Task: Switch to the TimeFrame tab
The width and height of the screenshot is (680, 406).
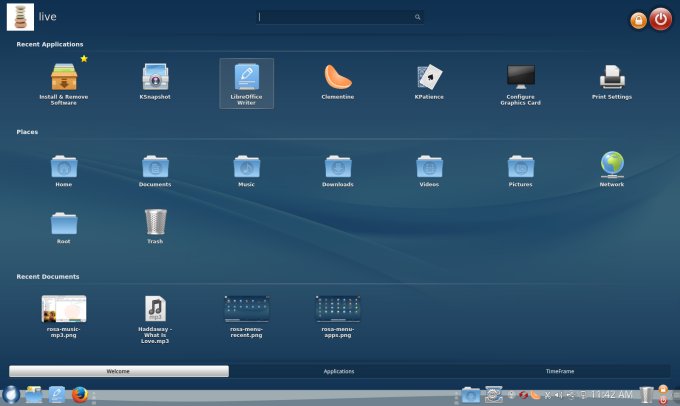Action: click(559, 371)
